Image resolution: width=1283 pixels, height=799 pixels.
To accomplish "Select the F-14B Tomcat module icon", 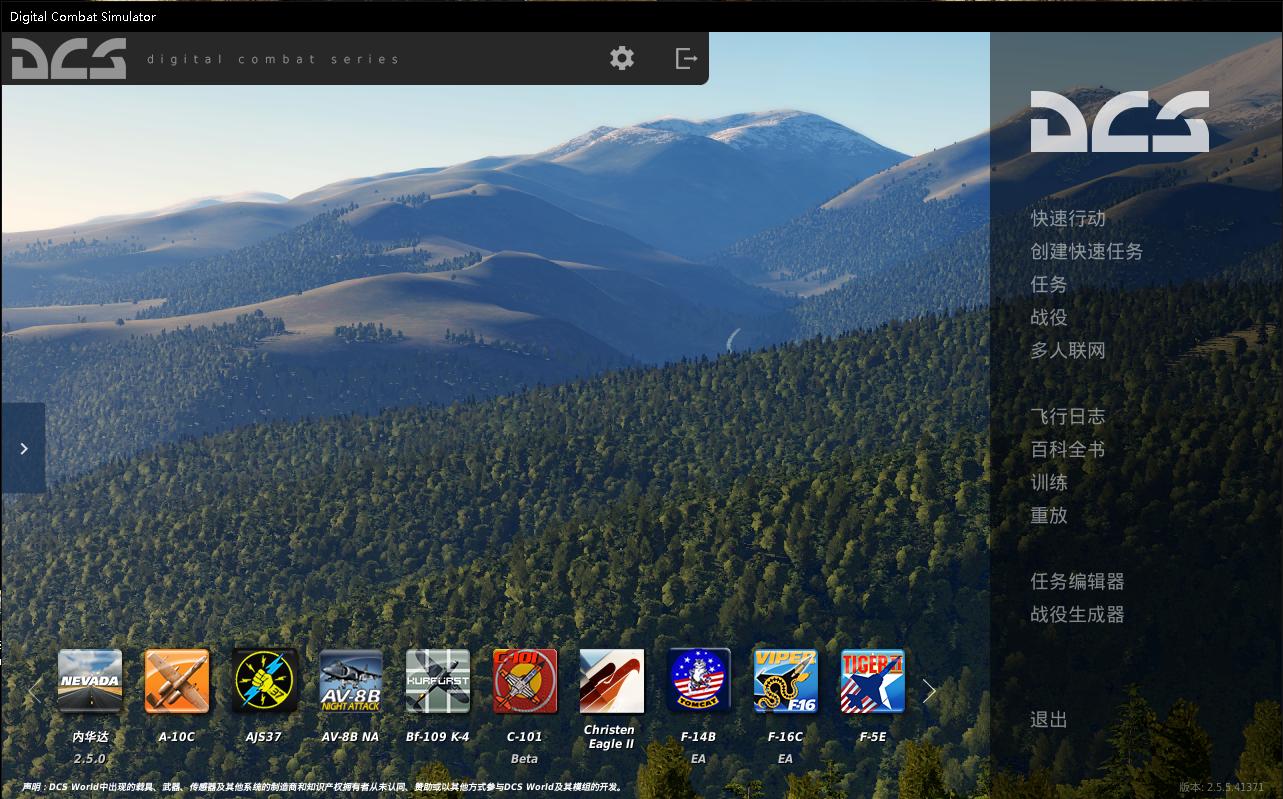I will click(698, 681).
